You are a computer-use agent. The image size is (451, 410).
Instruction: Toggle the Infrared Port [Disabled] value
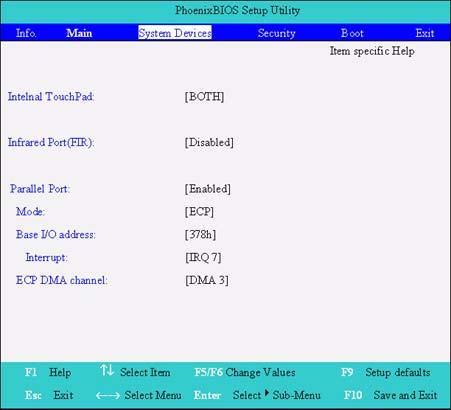tap(209, 142)
